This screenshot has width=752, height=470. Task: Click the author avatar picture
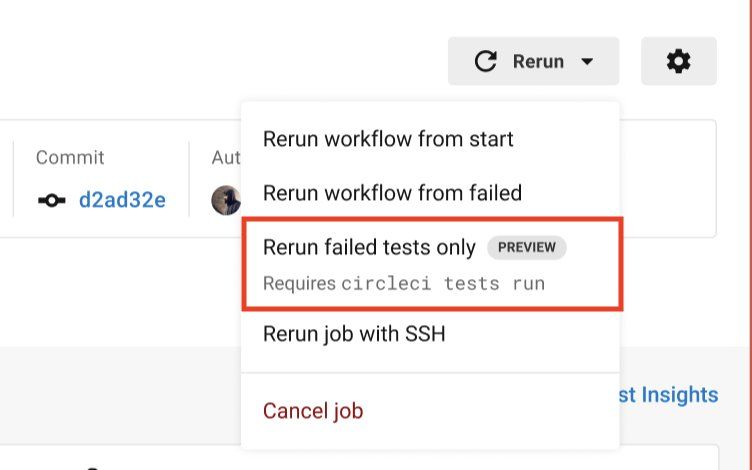pos(226,200)
